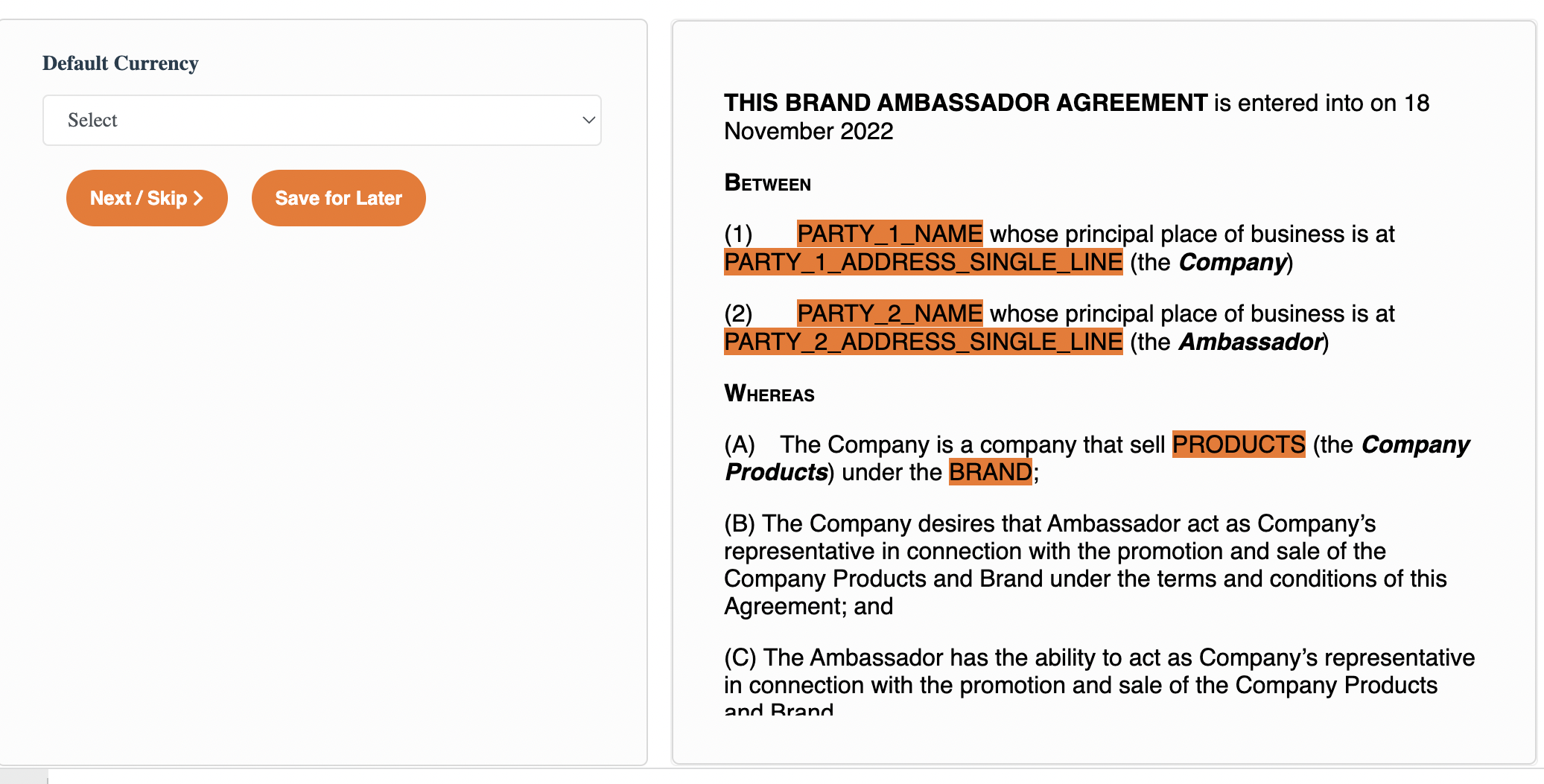
Task: Click recital (B) paragraph text
Action: (1085, 565)
